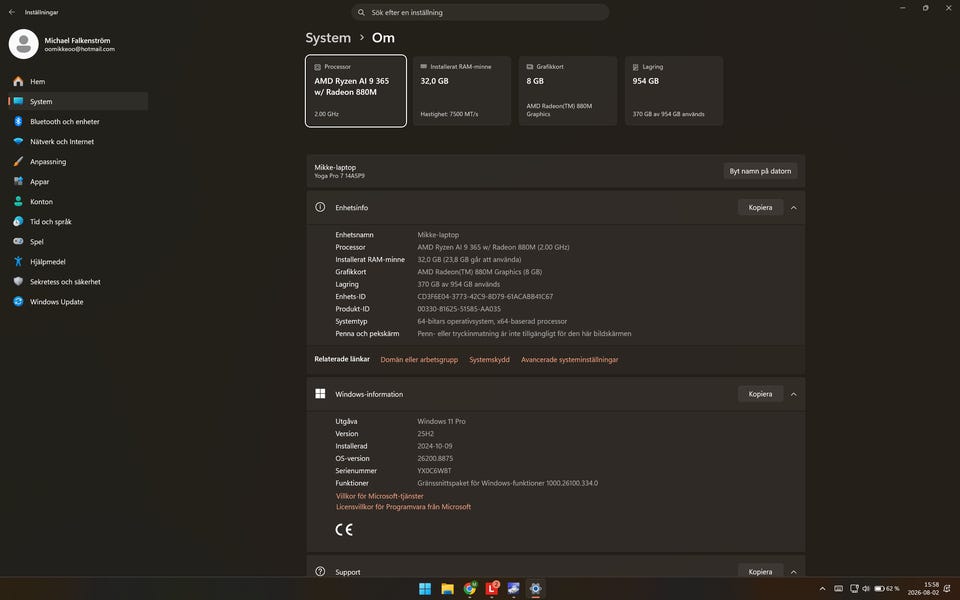Open the red L app on taskbar

tap(492, 589)
